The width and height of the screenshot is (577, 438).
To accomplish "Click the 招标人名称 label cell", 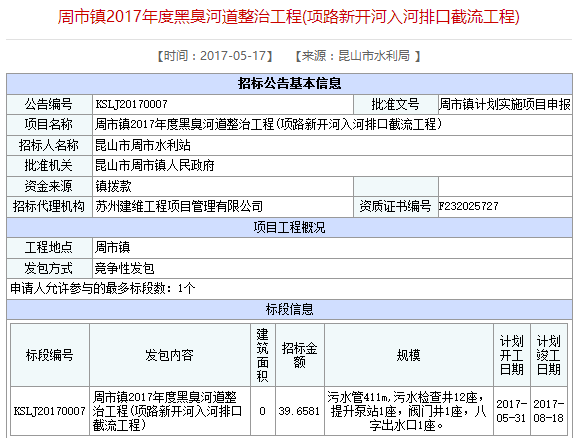I will pyautogui.click(x=49, y=145).
